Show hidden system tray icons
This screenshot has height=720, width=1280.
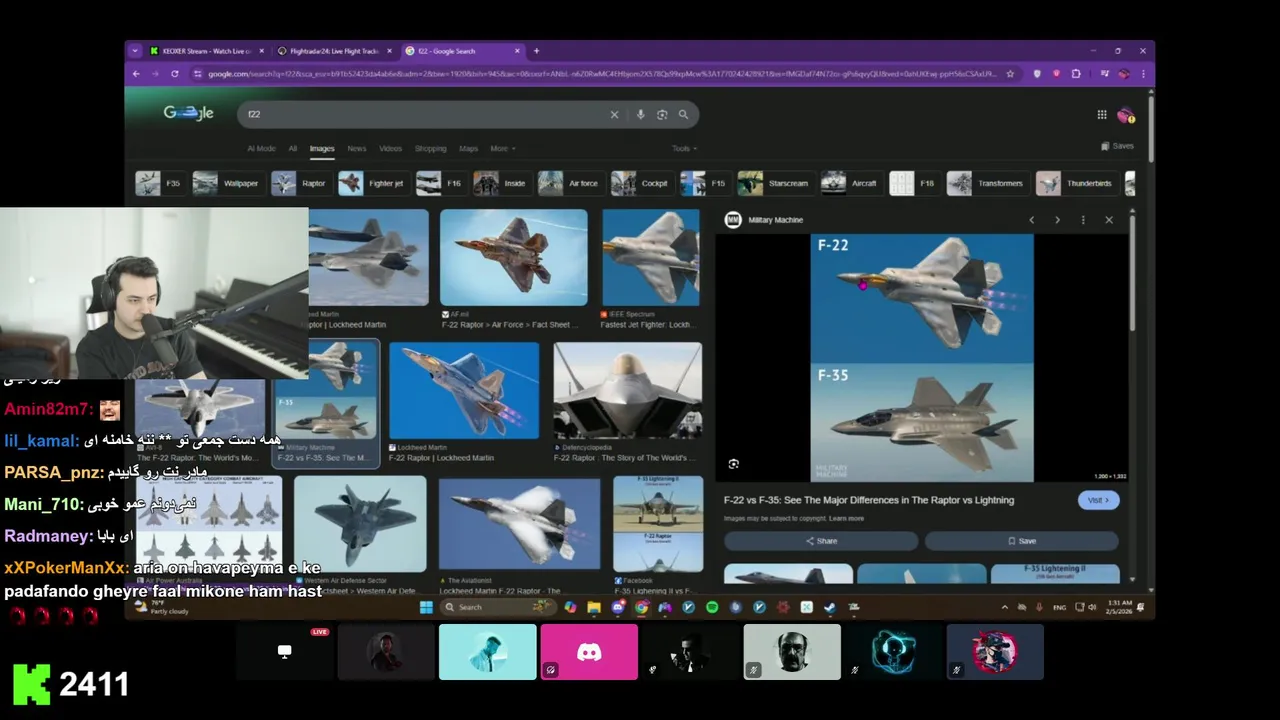tap(1005, 607)
